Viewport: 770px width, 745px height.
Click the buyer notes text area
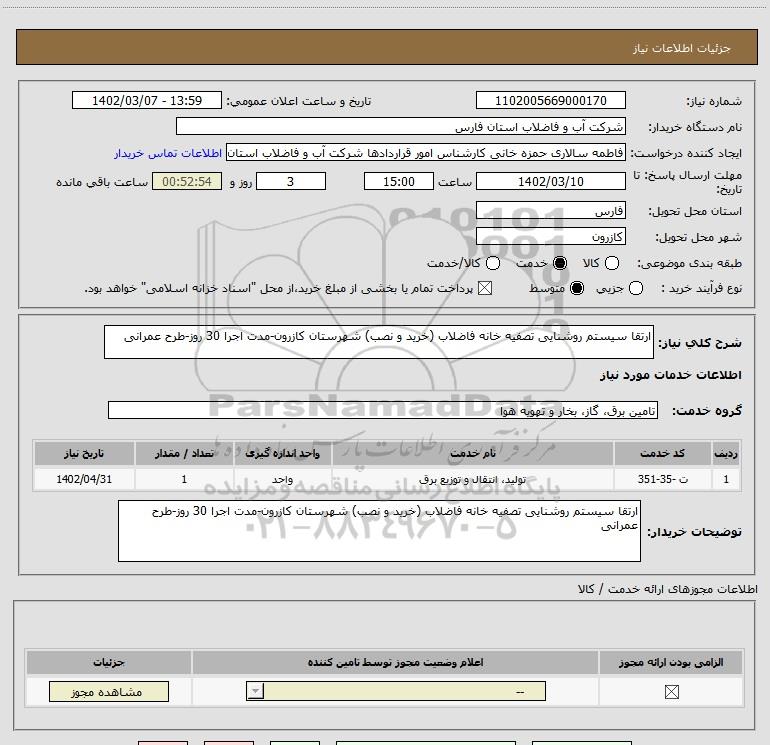coord(379,531)
